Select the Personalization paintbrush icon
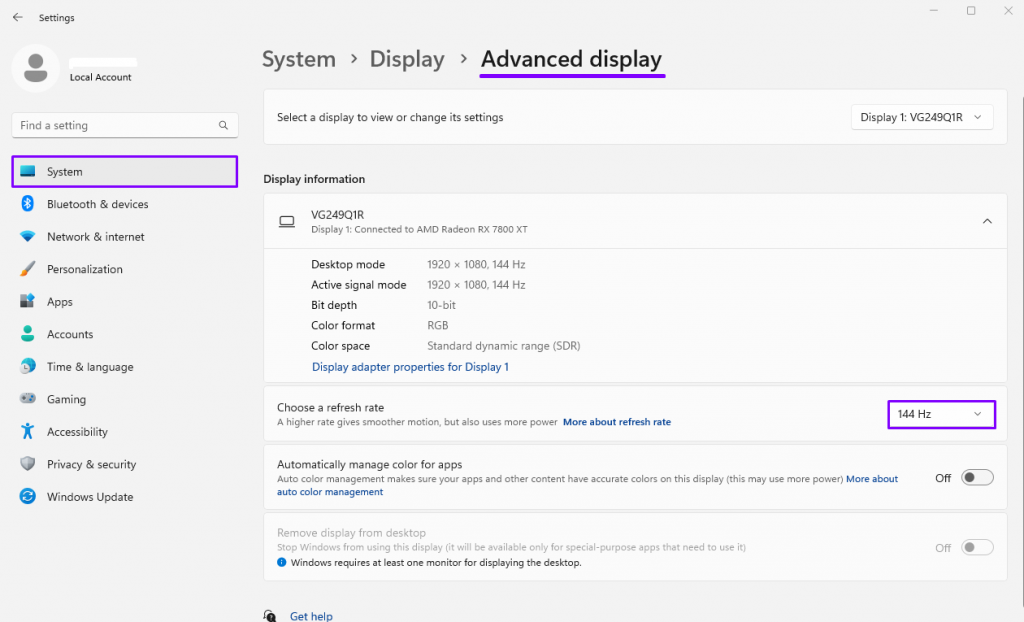The width and height of the screenshot is (1024, 622). click(28, 269)
